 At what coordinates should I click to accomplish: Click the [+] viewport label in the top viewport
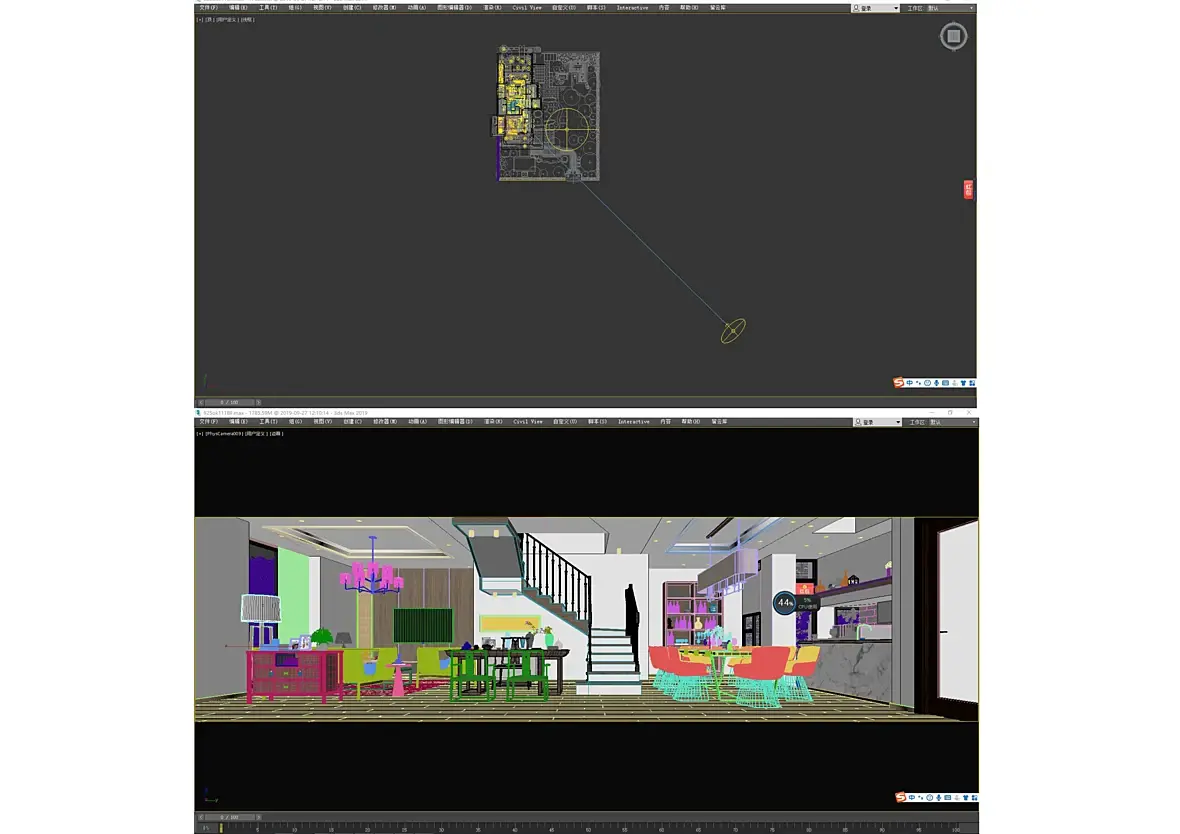point(199,20)
